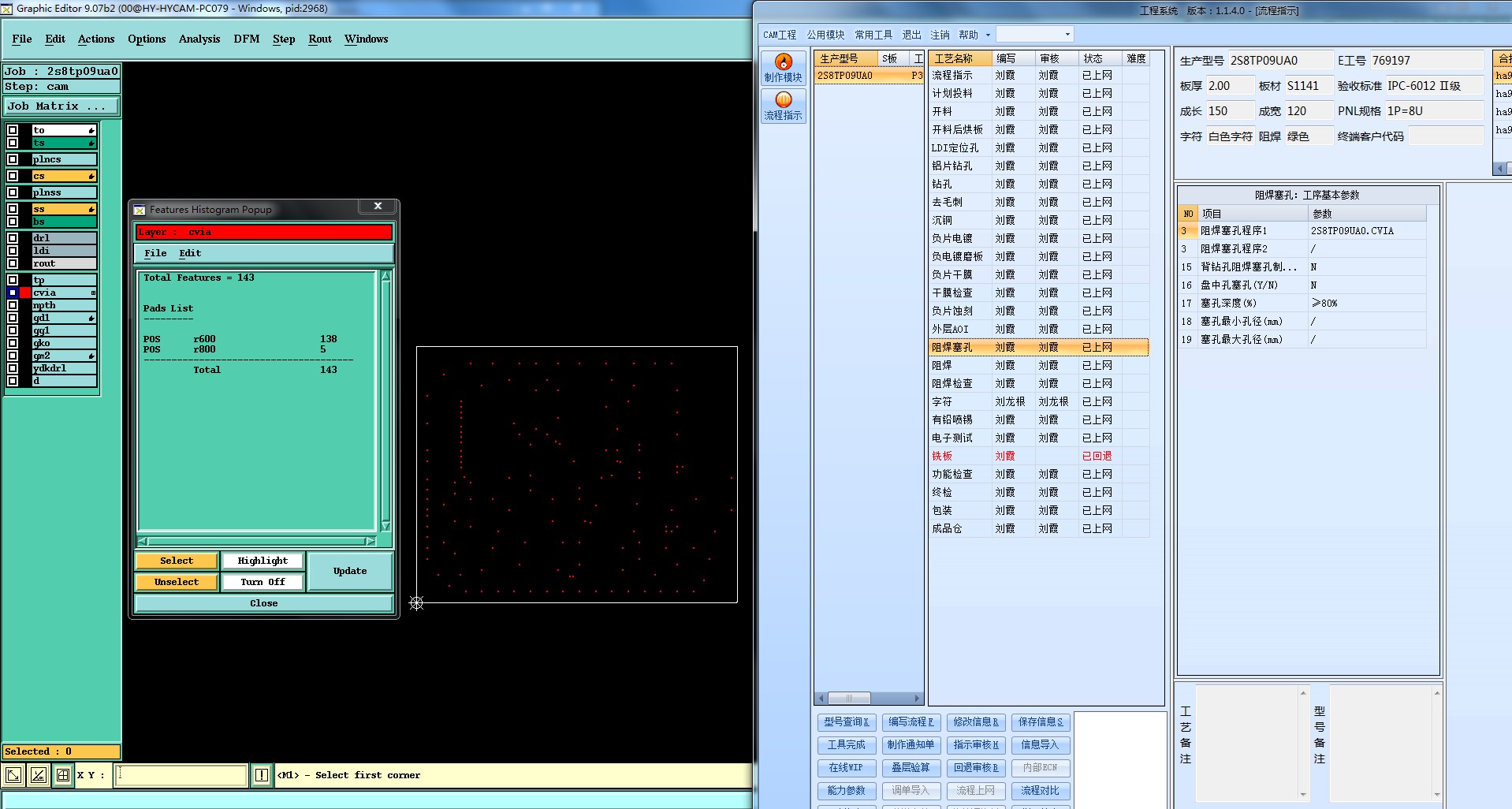The height and width of the screenshot is (809, 1512).
Task: Click the small grid icon on cvia layer
Action: coord(93,293)
